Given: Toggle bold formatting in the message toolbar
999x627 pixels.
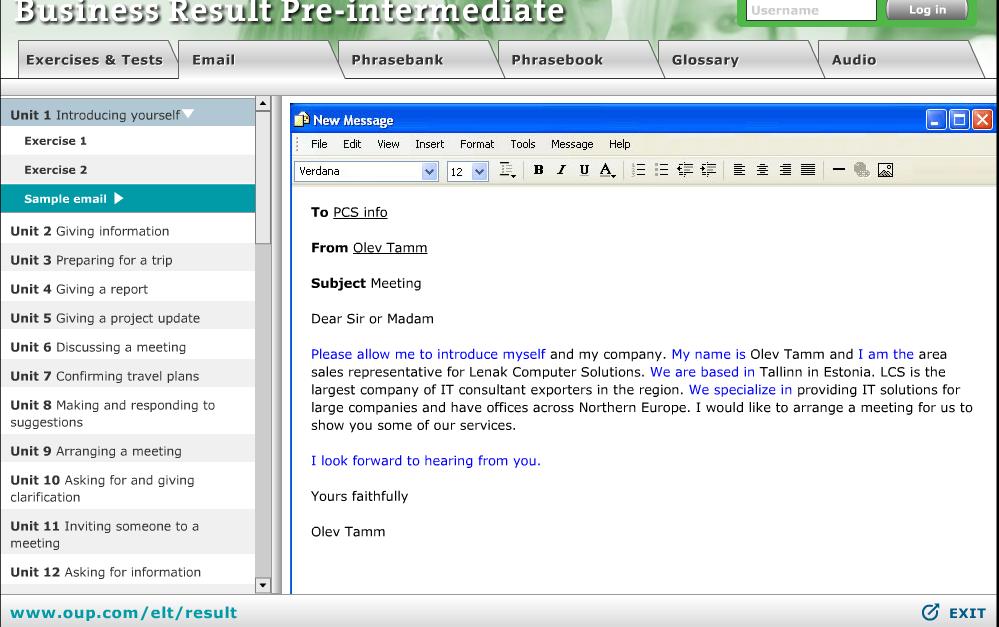Looking at the screenshot, I should 538,170.
